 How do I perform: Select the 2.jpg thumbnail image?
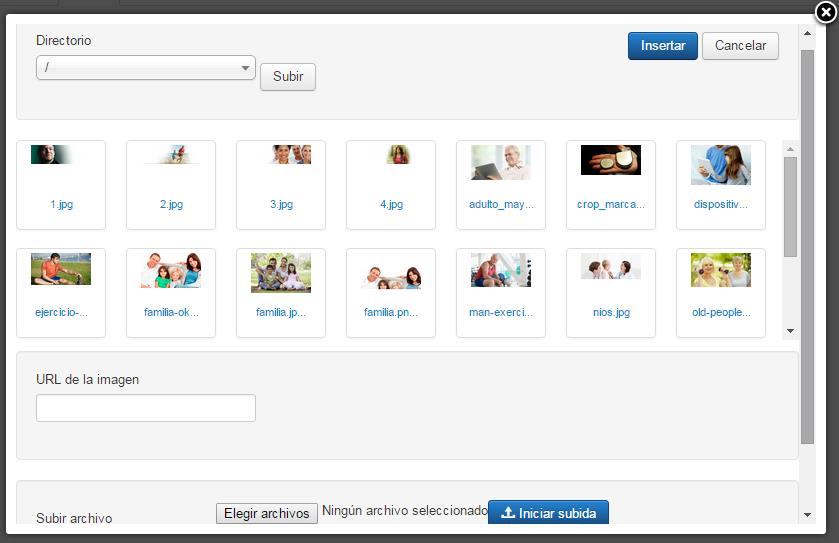pyautogui.click(x=171, y=155)
